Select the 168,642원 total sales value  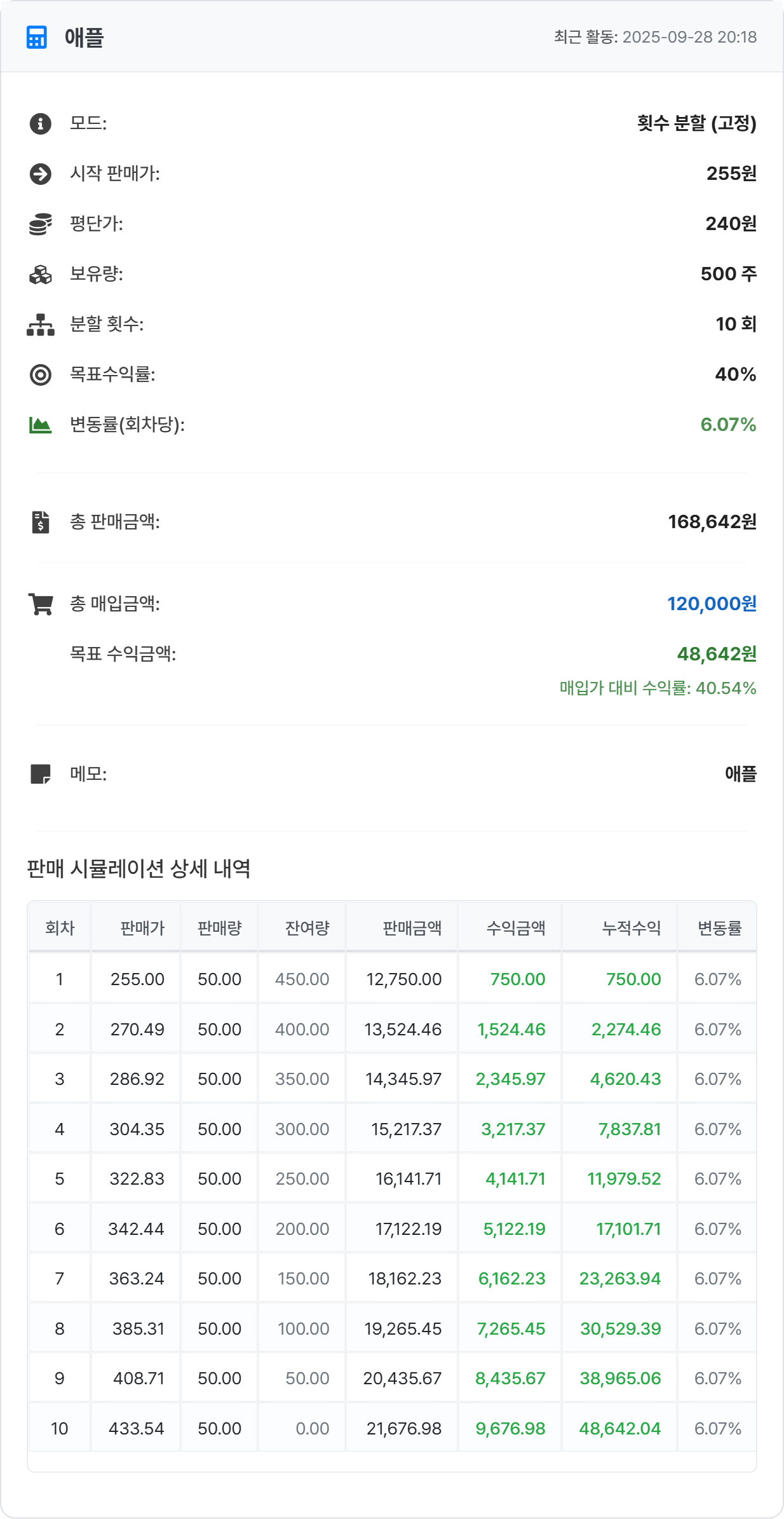tap(712, 522)
